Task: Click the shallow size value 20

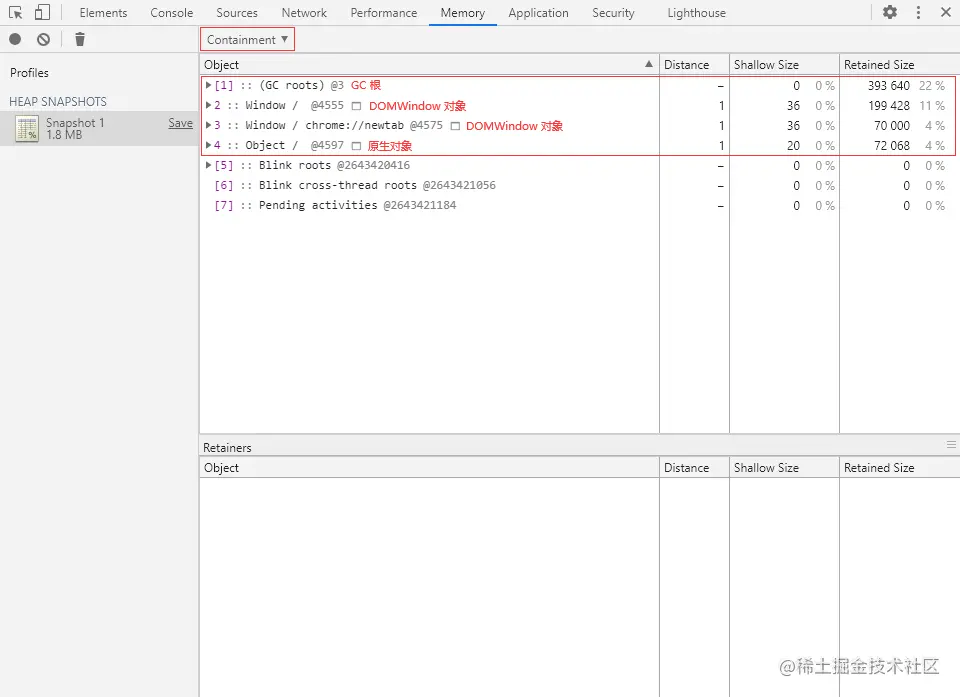Action: click(793, 146)
